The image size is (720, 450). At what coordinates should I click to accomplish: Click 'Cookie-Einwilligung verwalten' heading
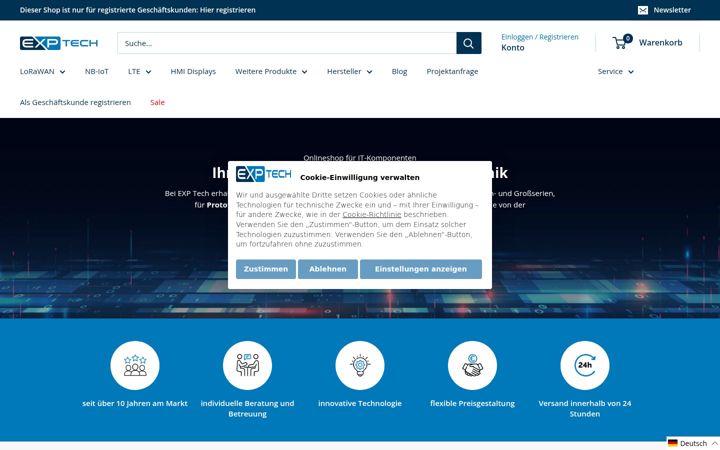[360, 178]
